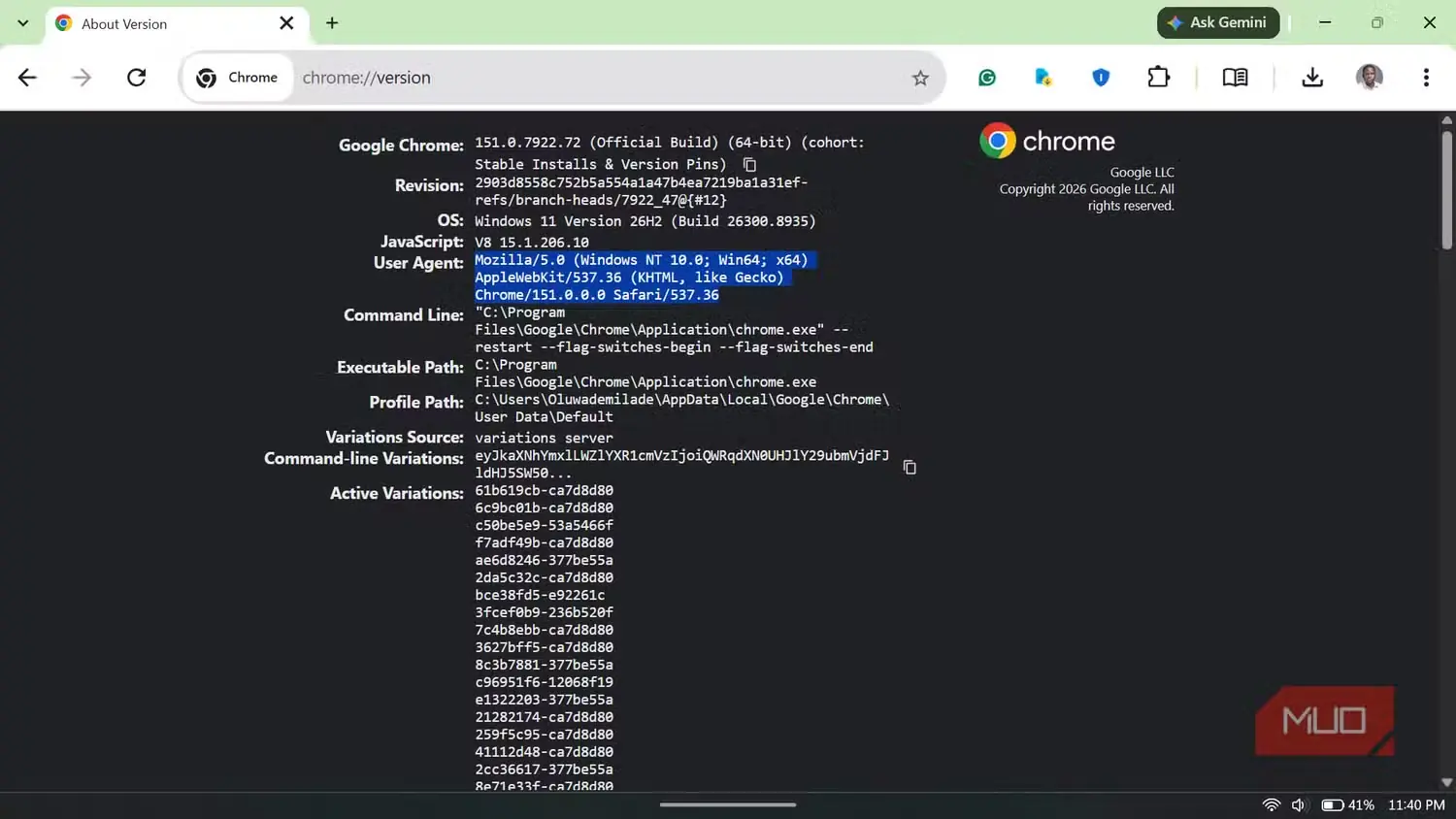Screen dimensions: 1456x819
Task: Click variation 3fcef0b9-236b520f
Action: pos(544,612)
